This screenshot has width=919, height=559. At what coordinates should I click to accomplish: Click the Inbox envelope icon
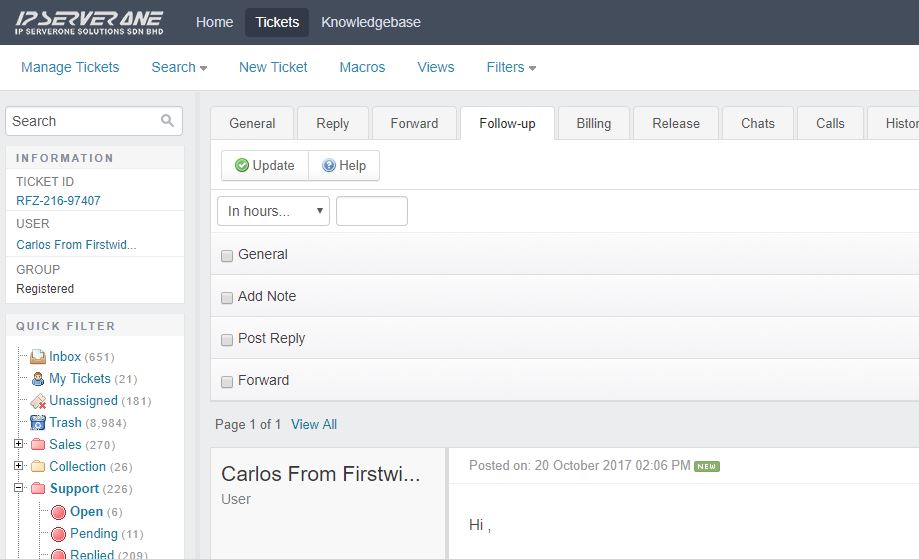tap(37, 357)
